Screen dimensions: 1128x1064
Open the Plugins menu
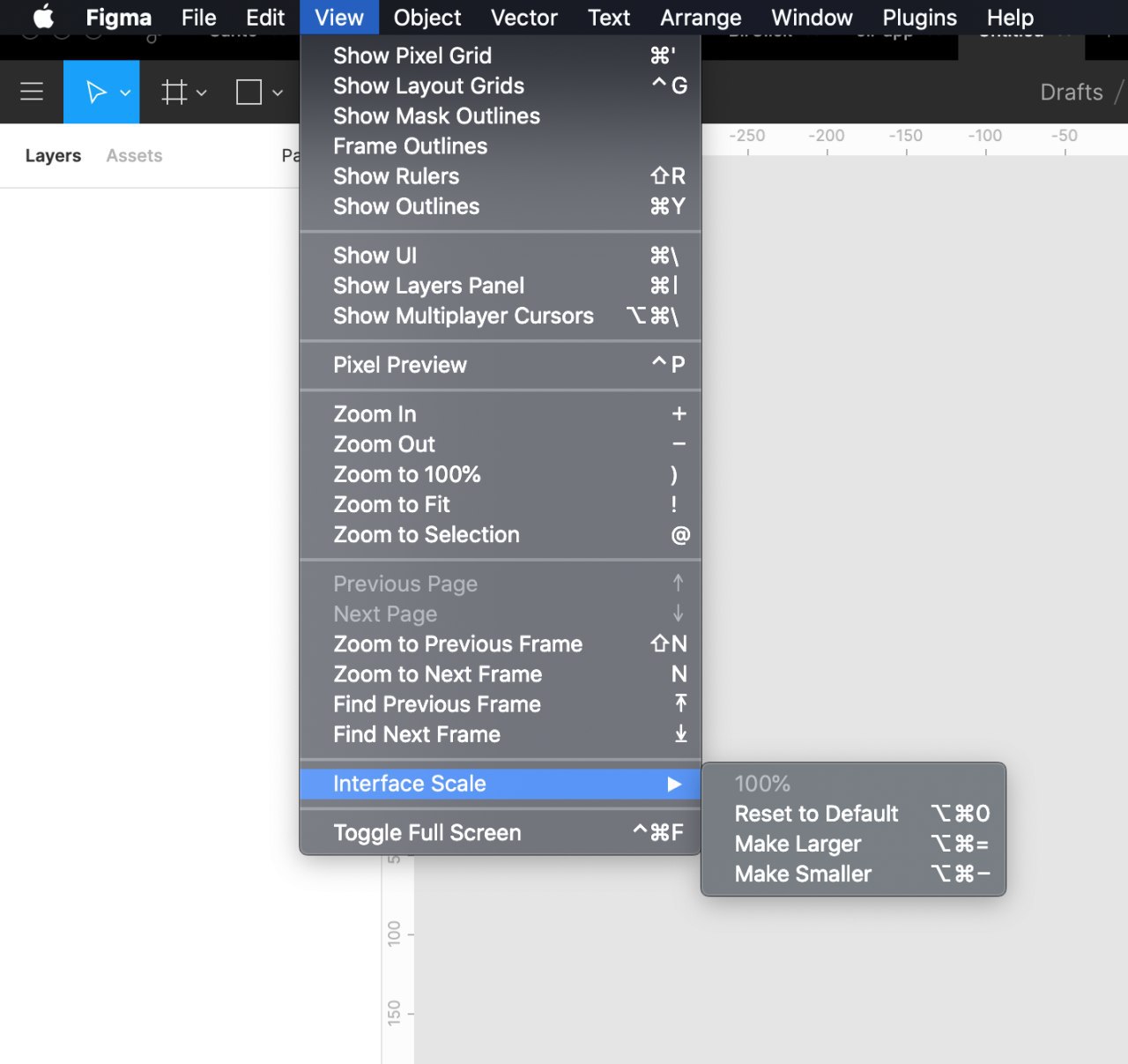tap(919, 18)
